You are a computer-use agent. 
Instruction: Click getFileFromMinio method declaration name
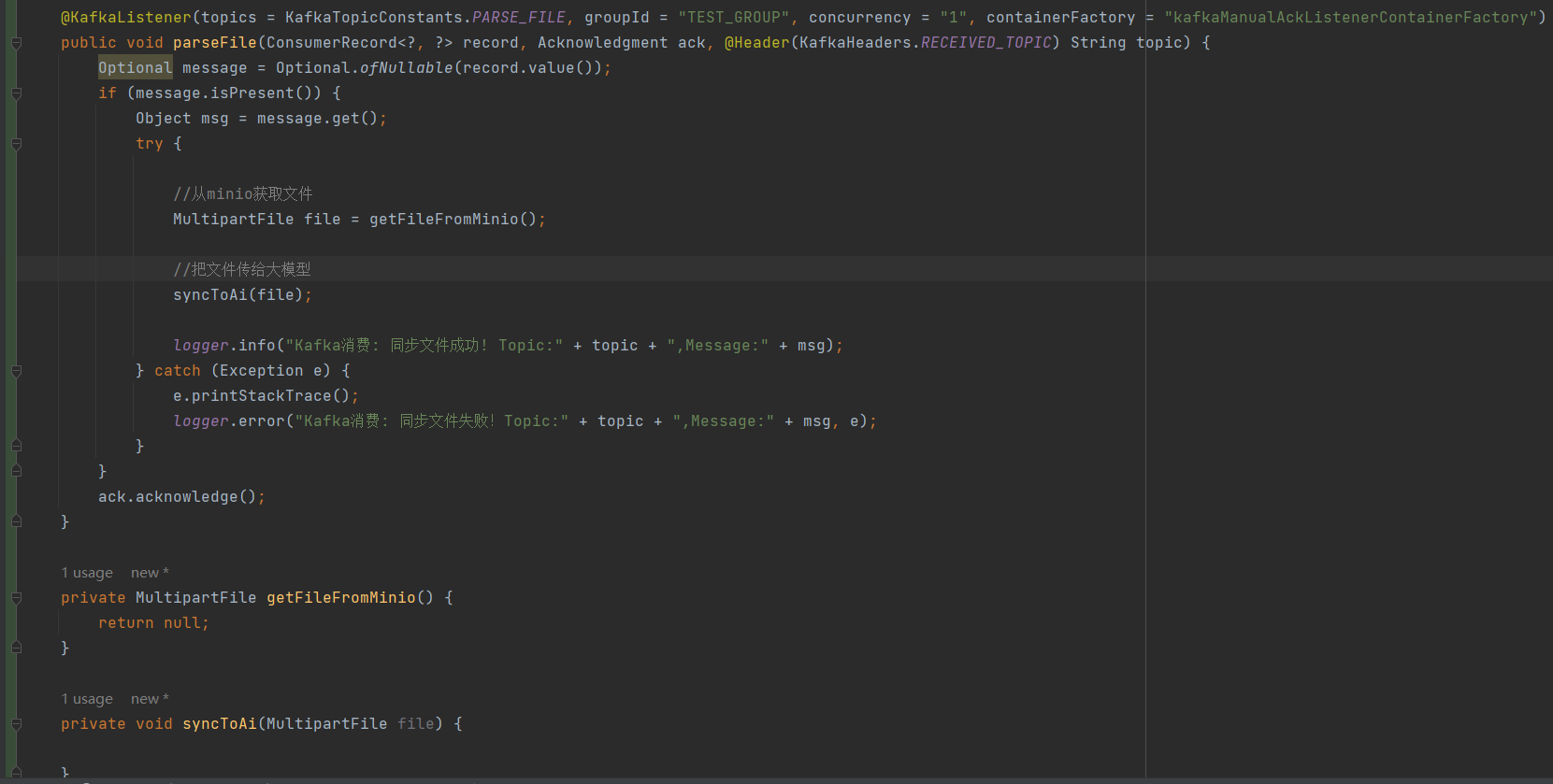[x=341, y=598]
